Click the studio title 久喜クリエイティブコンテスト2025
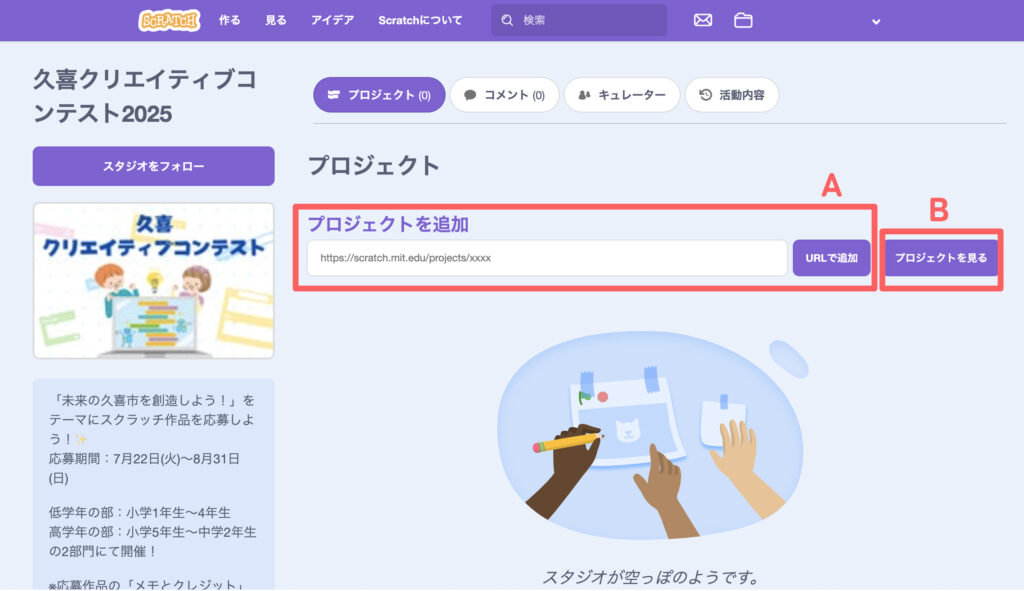Screen dimensions: 1024x591 (x=145, y=96)
